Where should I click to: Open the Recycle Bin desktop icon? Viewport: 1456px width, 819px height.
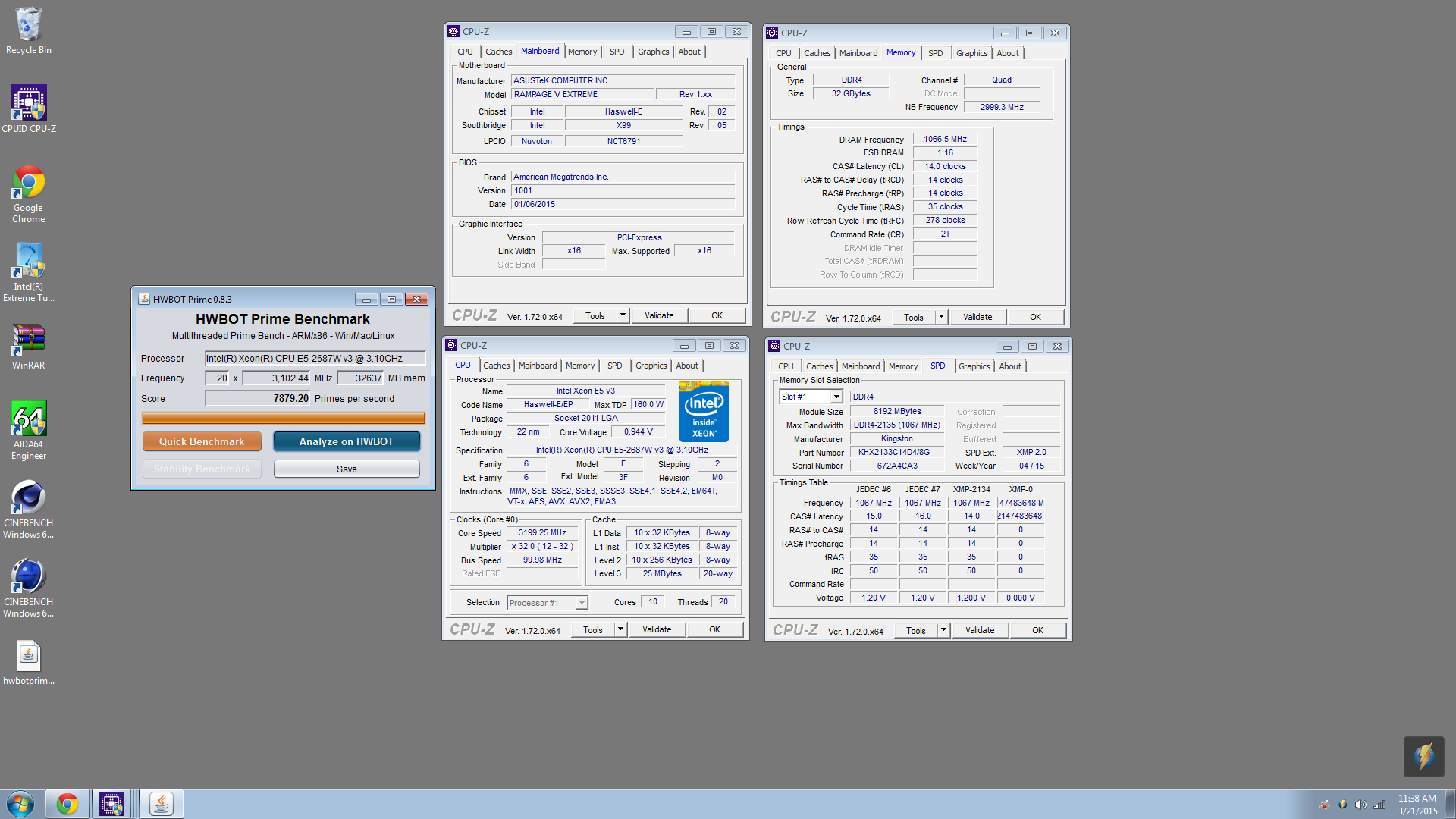[x=29, y=30]
